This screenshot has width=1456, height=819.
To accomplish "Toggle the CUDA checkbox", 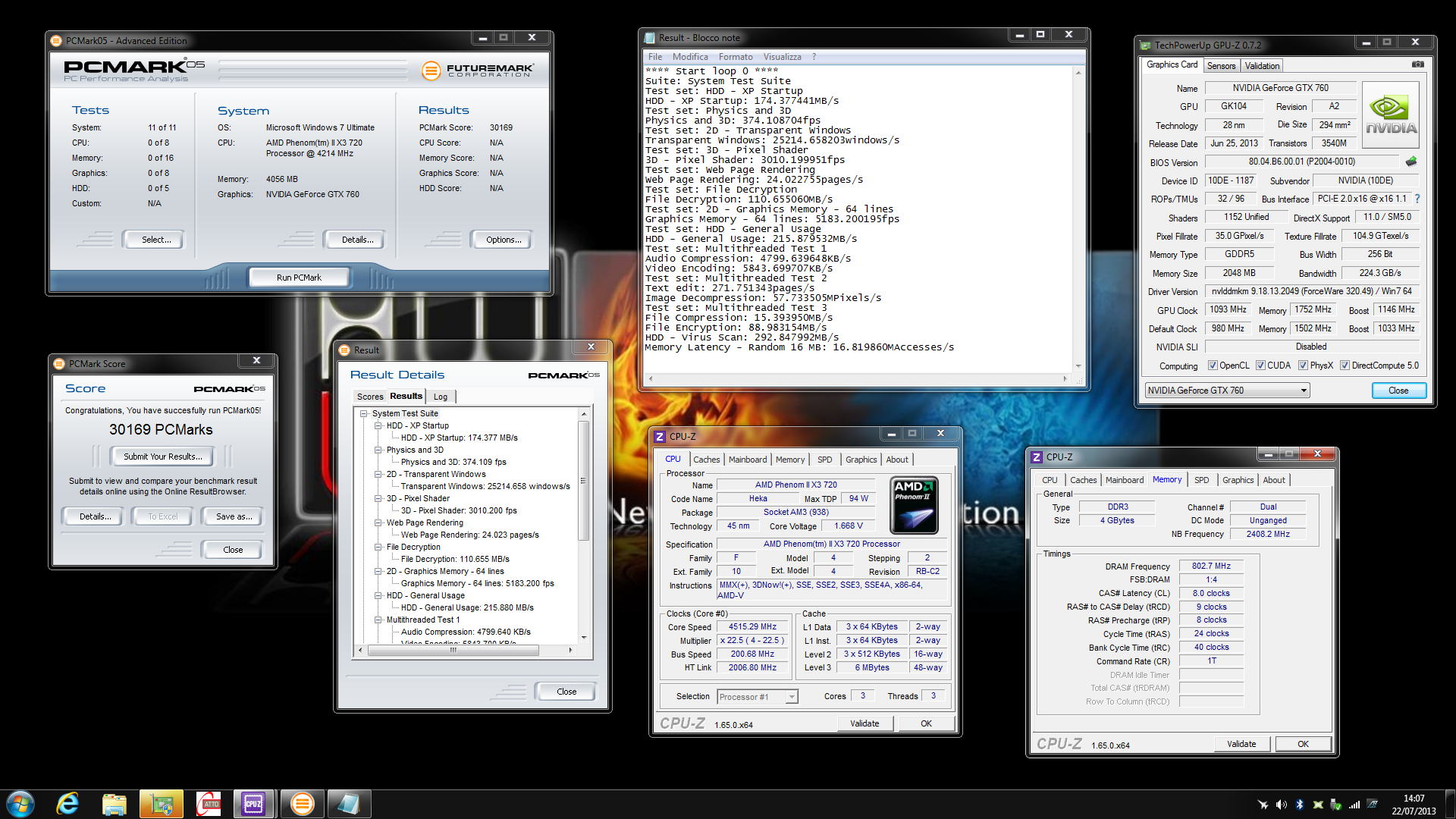I will point(1260,366).
